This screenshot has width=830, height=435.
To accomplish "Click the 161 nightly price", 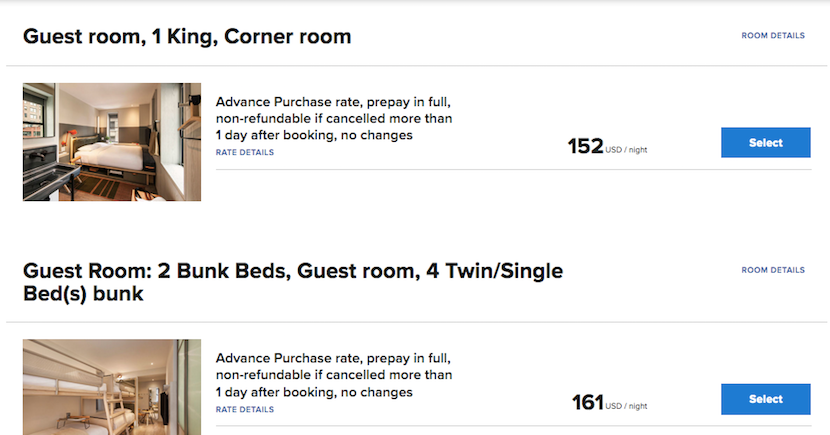I will pos(587,403).
